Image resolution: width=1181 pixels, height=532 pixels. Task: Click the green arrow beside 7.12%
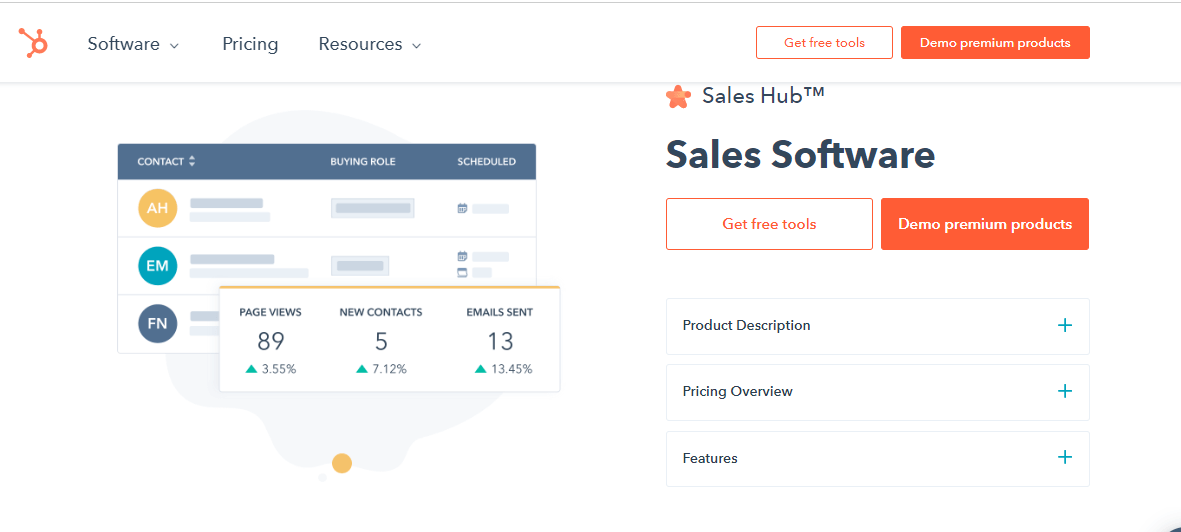coord(362,369)
